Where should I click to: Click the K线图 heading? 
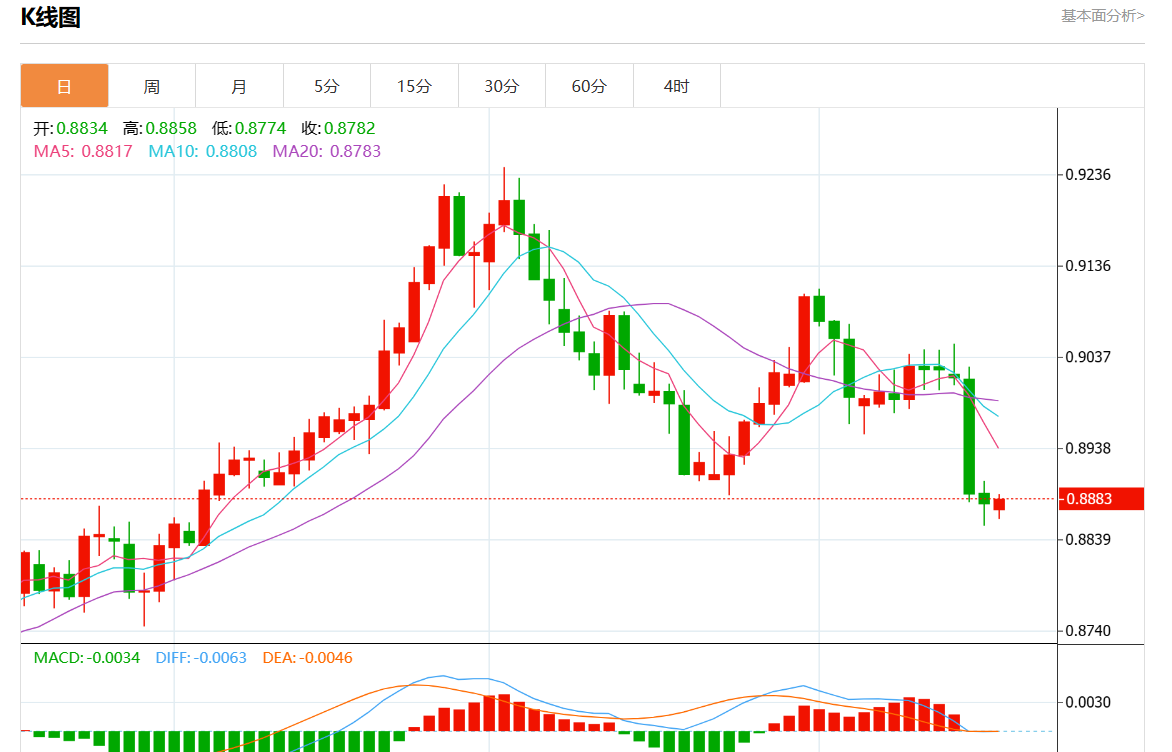[x=51, y=16]
